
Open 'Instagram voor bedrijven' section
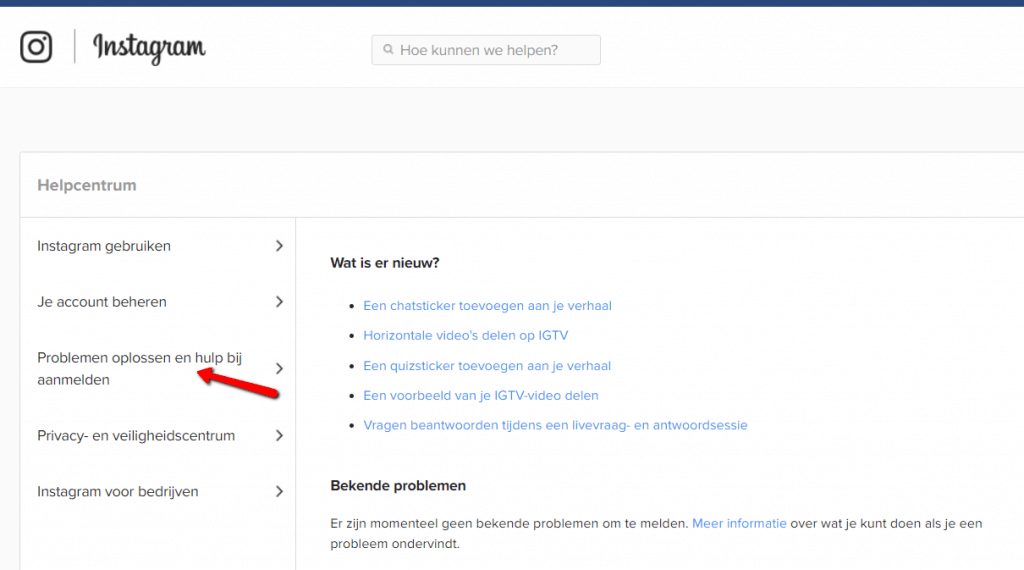tap(118, 492)
